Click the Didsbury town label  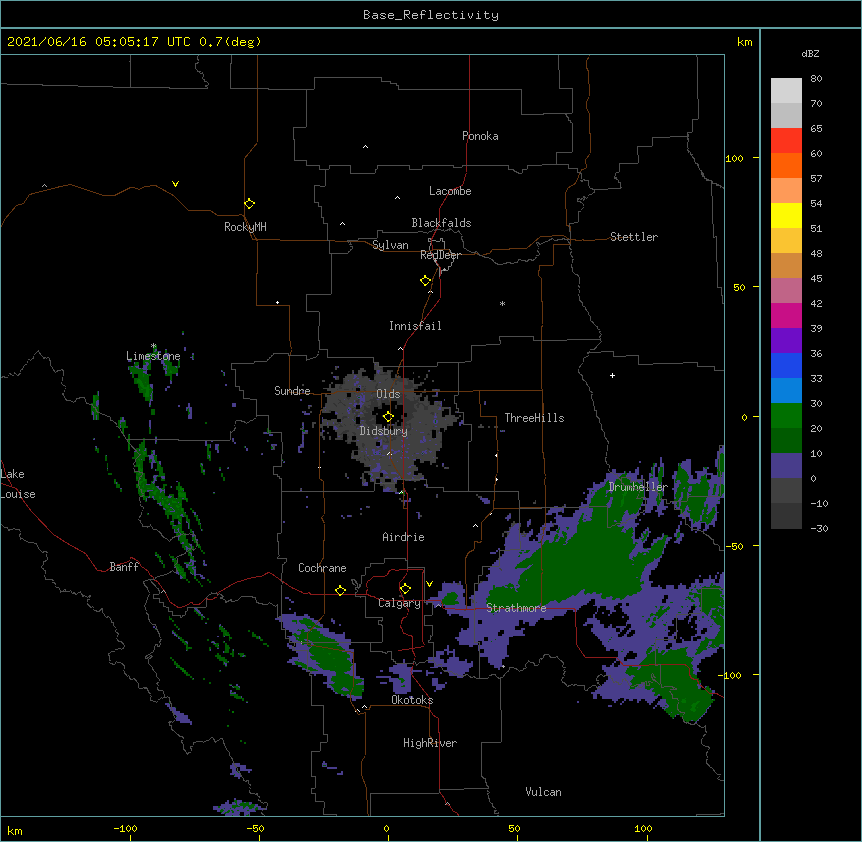pyautogui.click(x=384, y=431)
